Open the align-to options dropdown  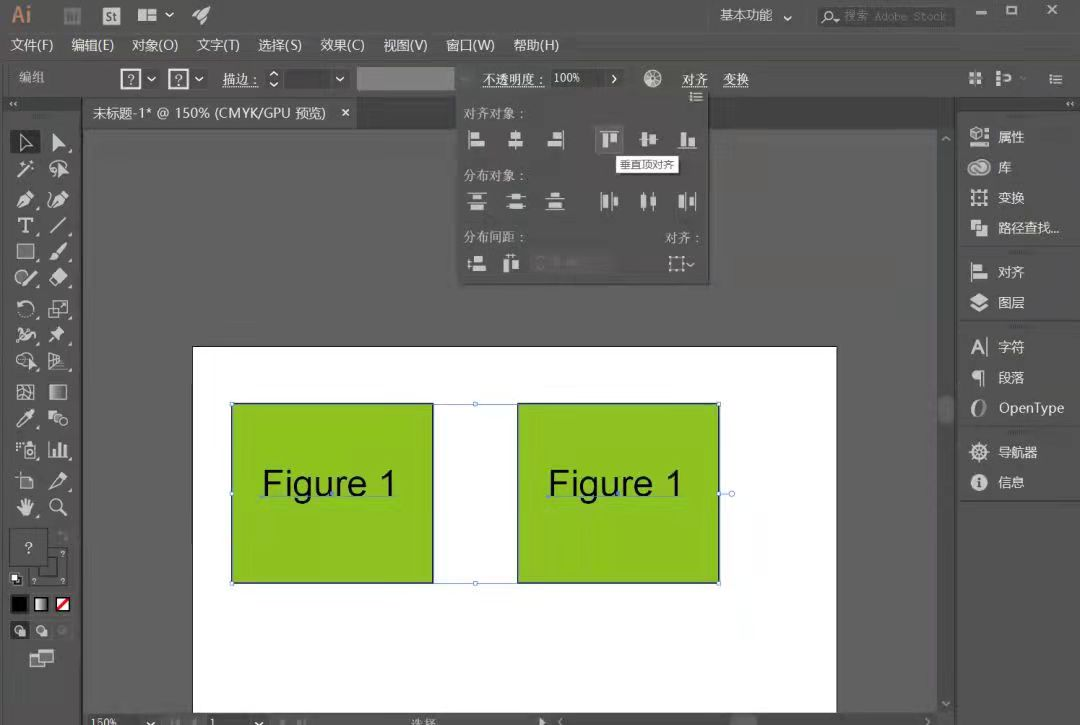[681, 264]
